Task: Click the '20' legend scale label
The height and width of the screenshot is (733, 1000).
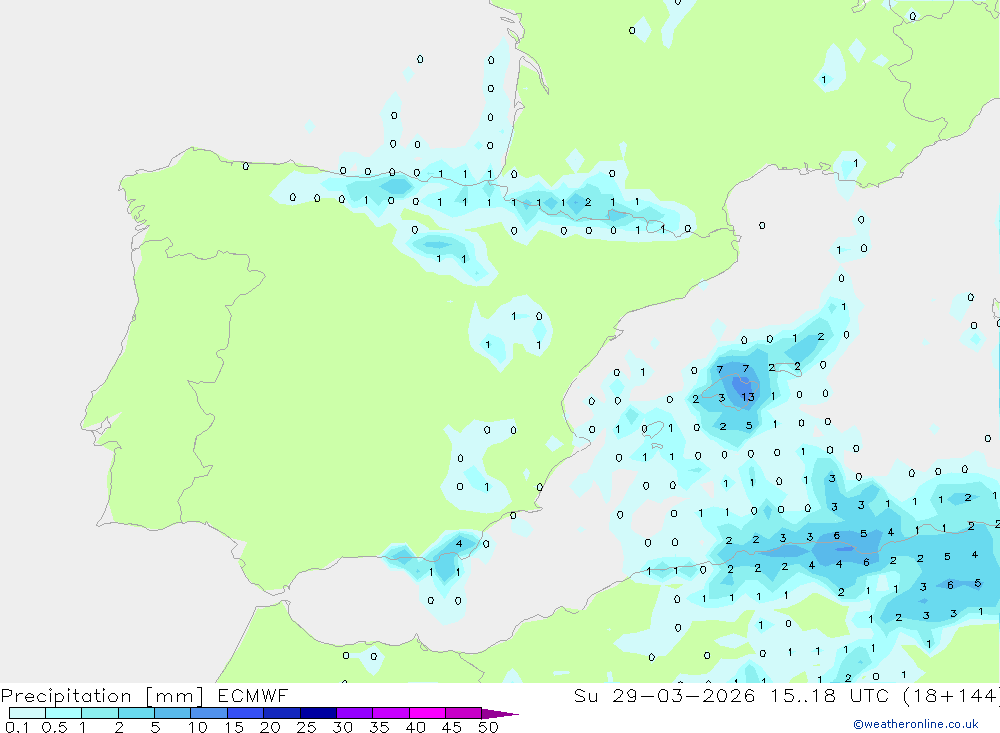Action: click(x=270, y=727)
